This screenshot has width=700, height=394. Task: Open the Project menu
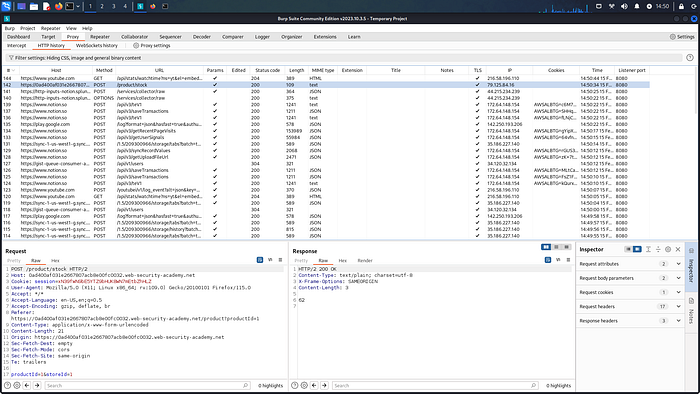[x=27, y=28]
